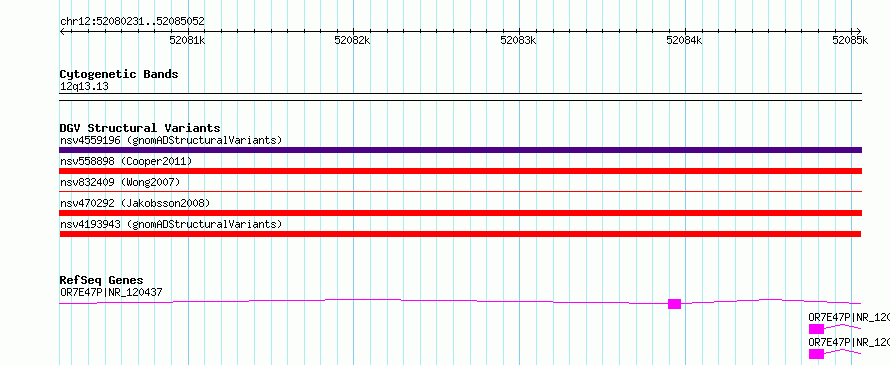
Task: Click nsv470292 (Jakobsson2008) label
Action: [135, 203]
